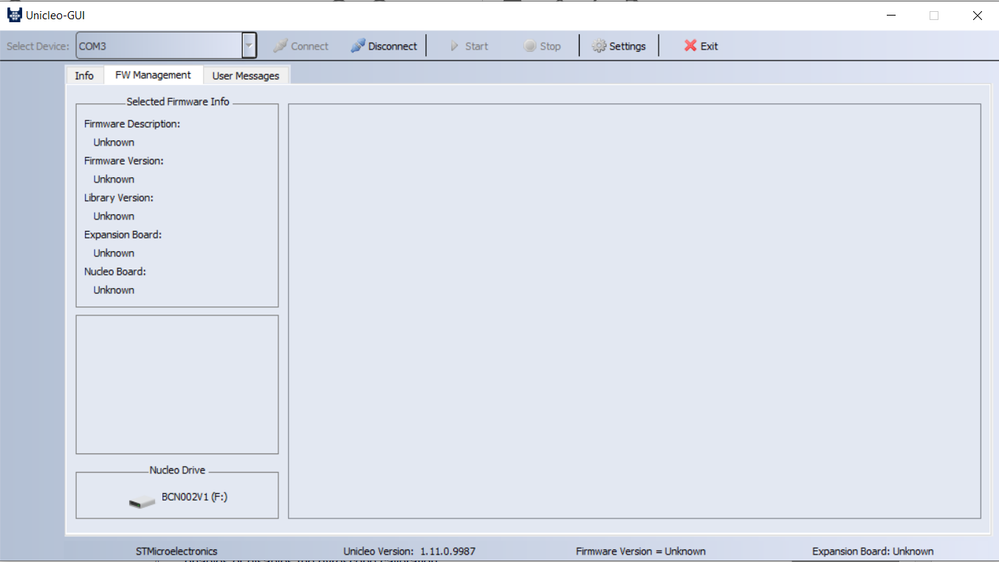Click Firmware Description: label
999x562 pixels.
click(x=132, y=124)
